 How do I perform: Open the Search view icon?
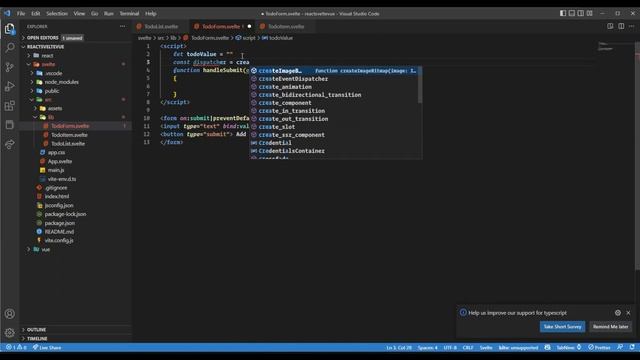pyautogui.click(x=9, y=48)
